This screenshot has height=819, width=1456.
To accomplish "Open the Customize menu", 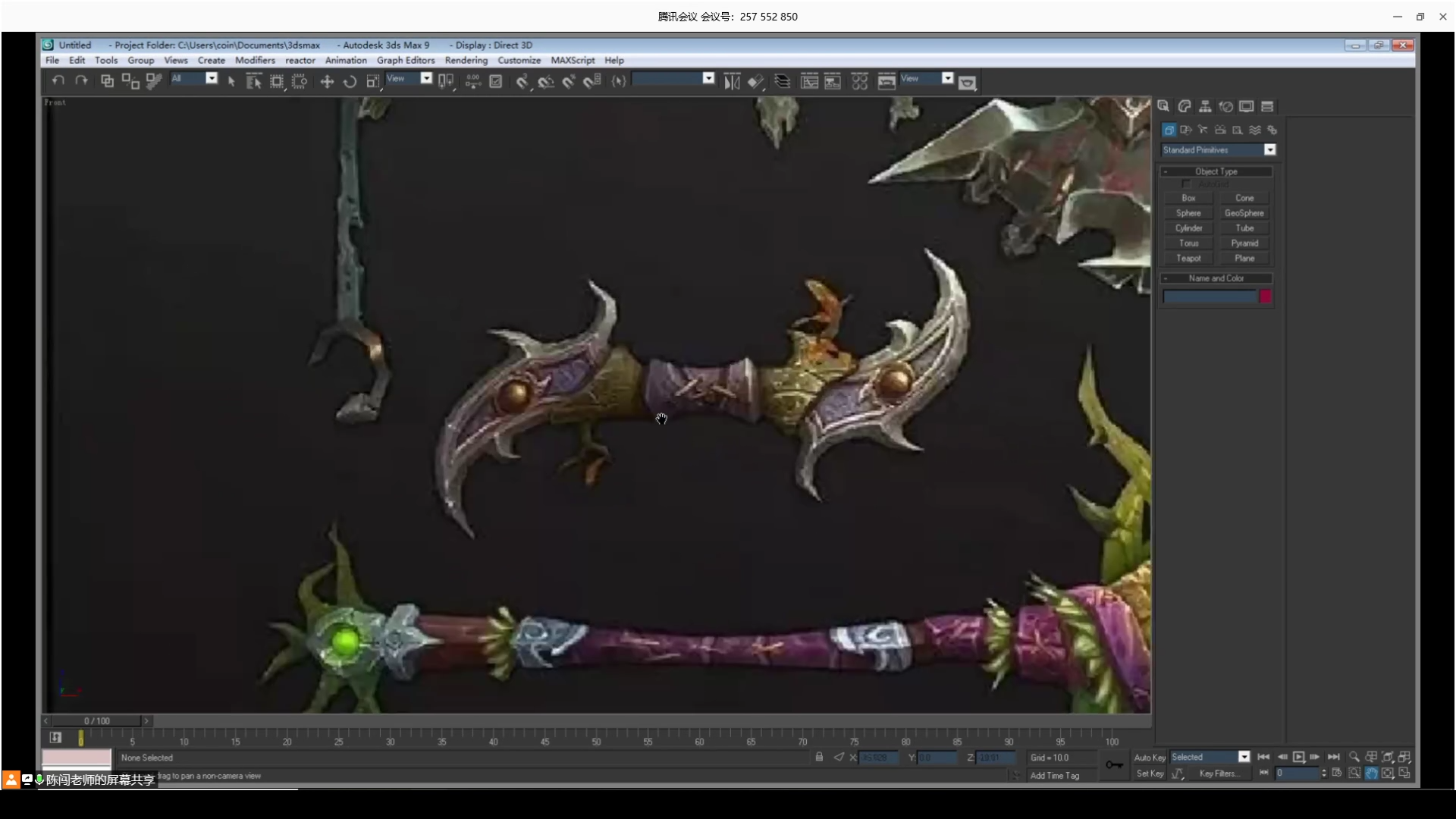I will pos(519,60).
